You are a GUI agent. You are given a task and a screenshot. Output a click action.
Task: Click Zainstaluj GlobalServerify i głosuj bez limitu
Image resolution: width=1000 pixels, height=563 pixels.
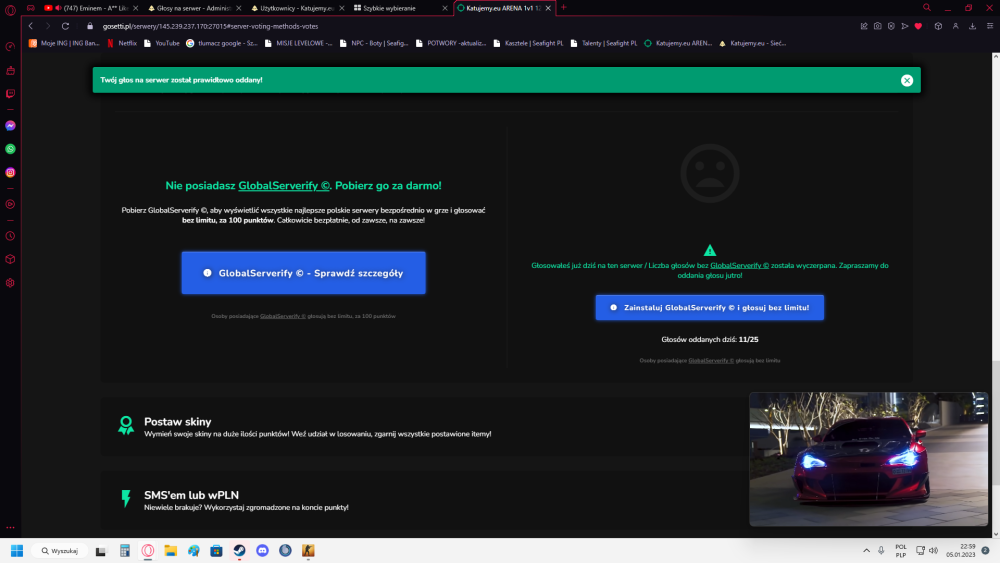(710, 307)
